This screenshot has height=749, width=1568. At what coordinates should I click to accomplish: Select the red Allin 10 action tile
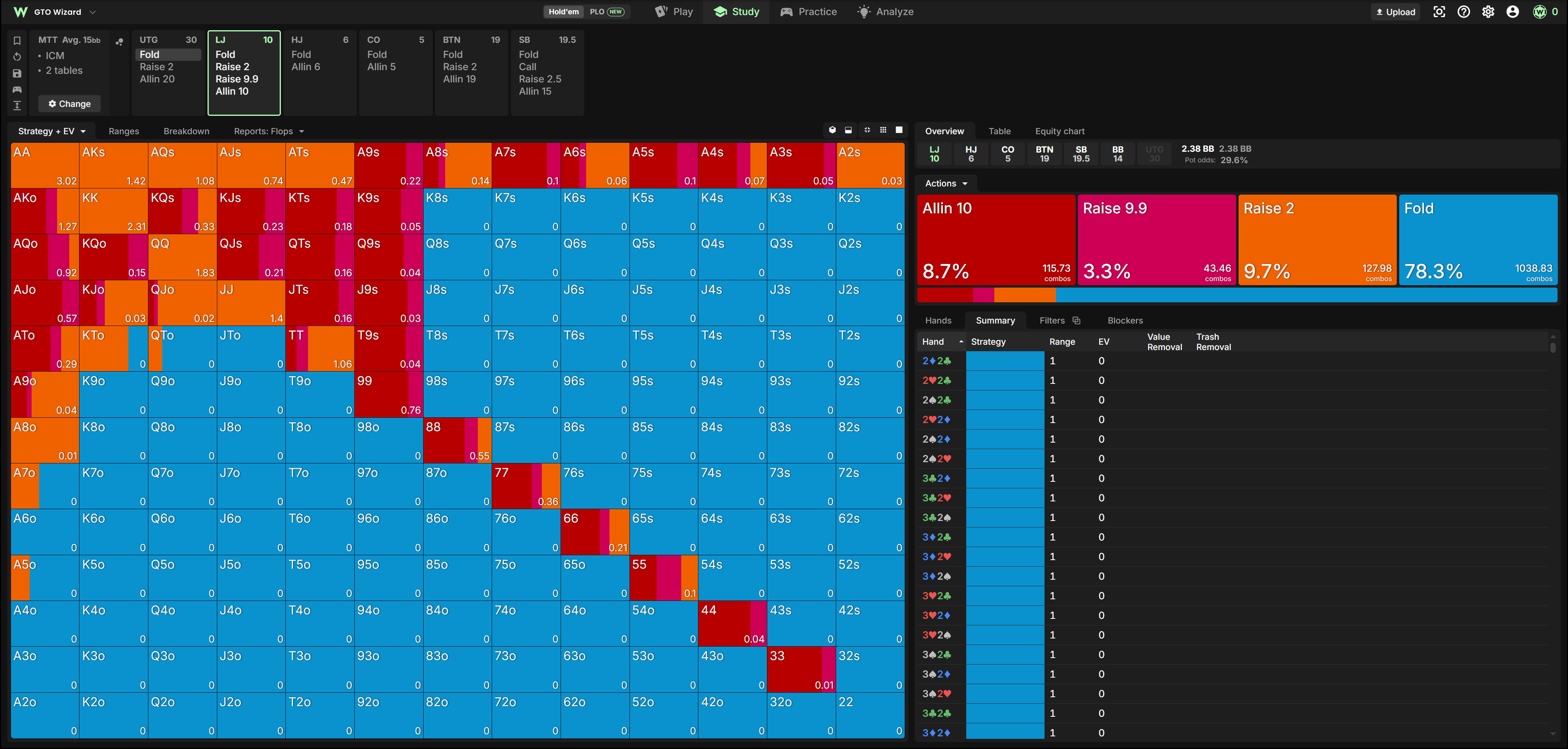996,240
